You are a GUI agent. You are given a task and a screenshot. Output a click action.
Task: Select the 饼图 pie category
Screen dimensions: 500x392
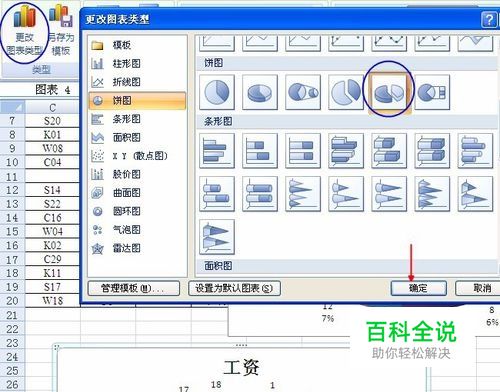click(x=137, y=100)
